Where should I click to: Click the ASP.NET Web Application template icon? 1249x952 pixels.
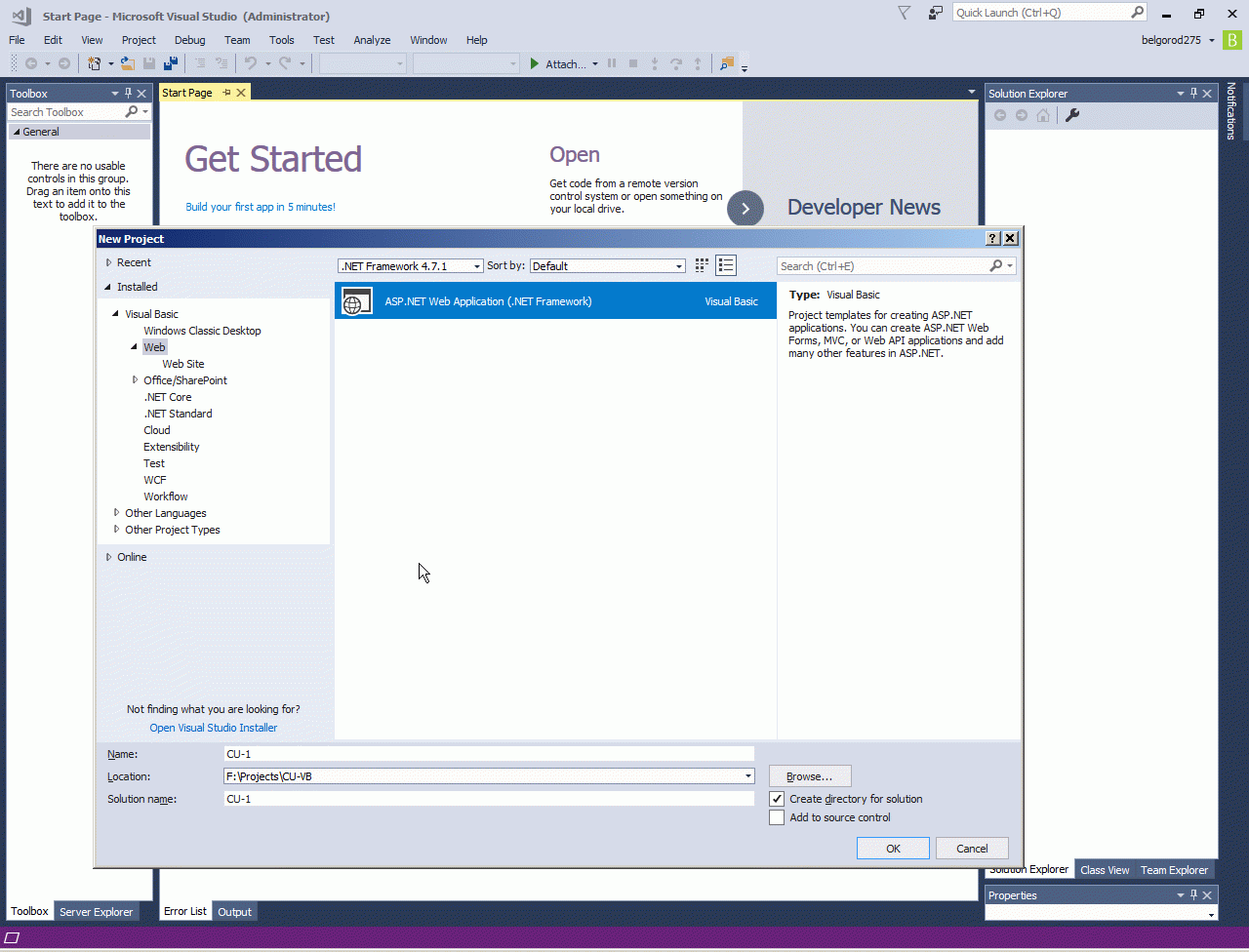click(x=357, y=301)
